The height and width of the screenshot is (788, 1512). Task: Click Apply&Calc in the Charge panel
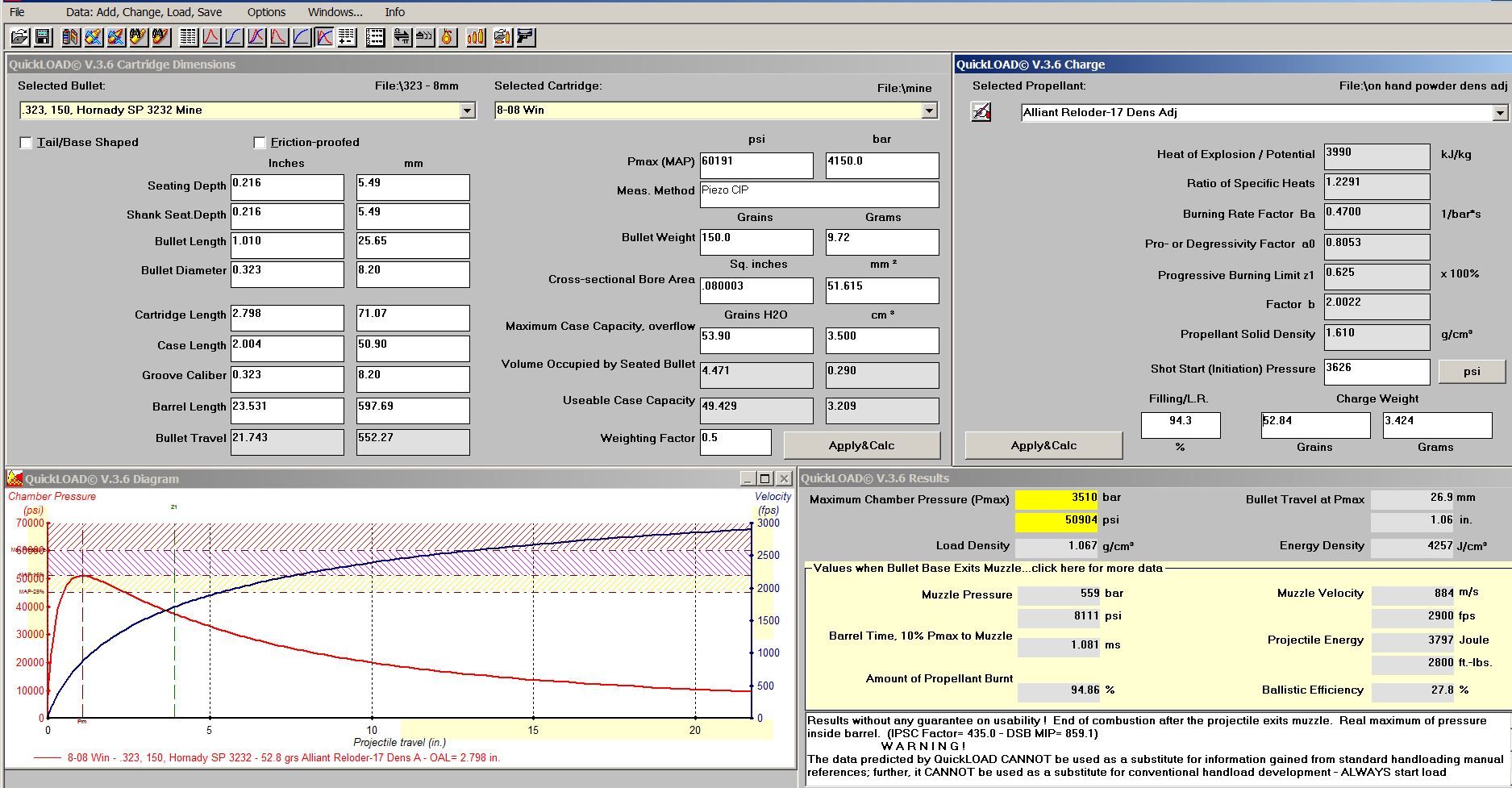[1043, 445]
